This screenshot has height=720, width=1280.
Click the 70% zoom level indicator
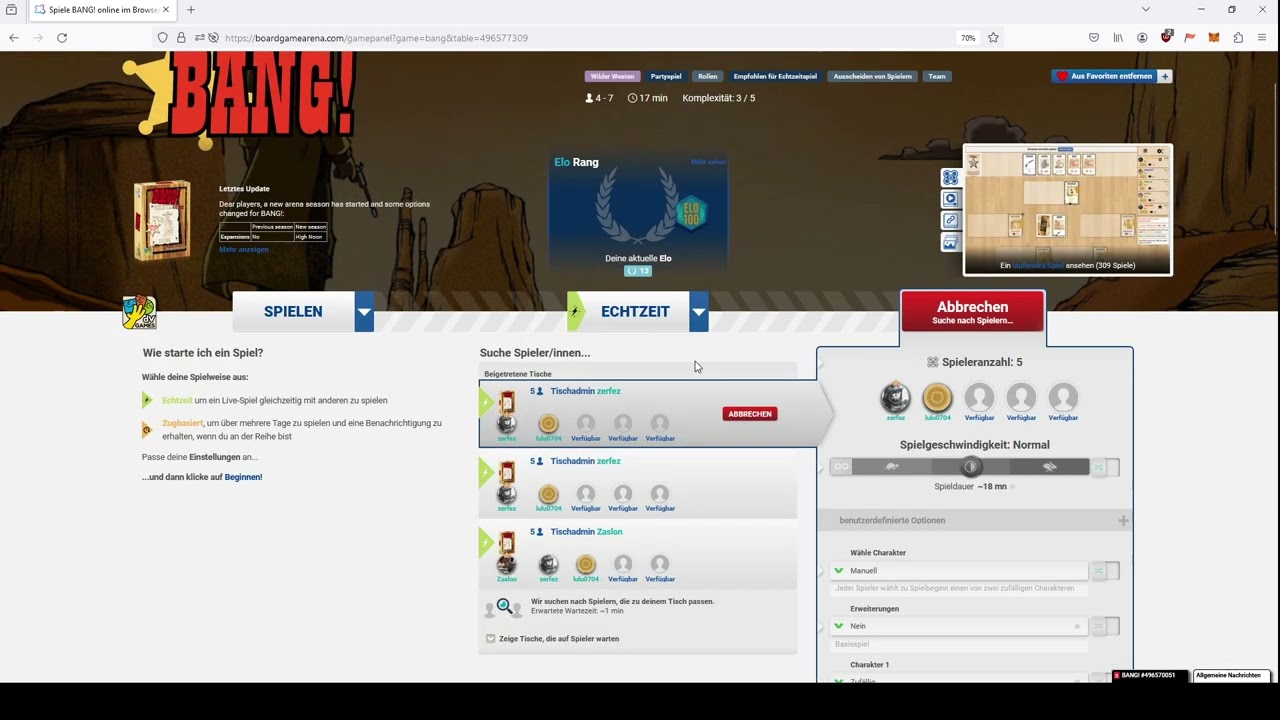point(968,38)
